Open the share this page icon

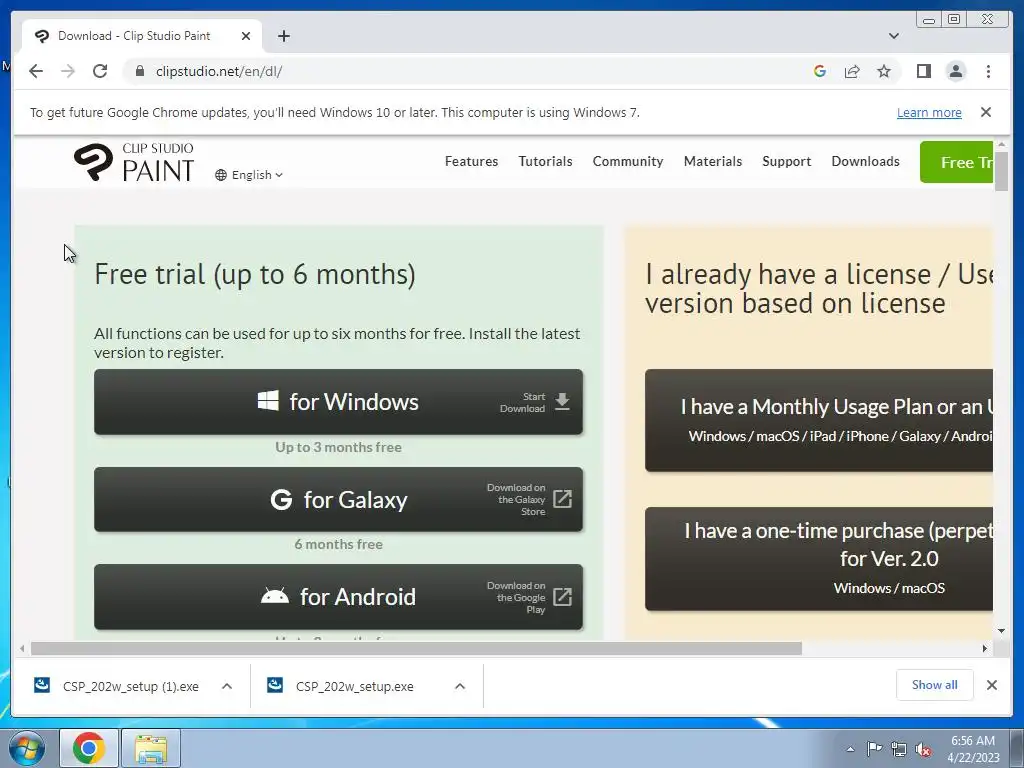pos(852,71)
